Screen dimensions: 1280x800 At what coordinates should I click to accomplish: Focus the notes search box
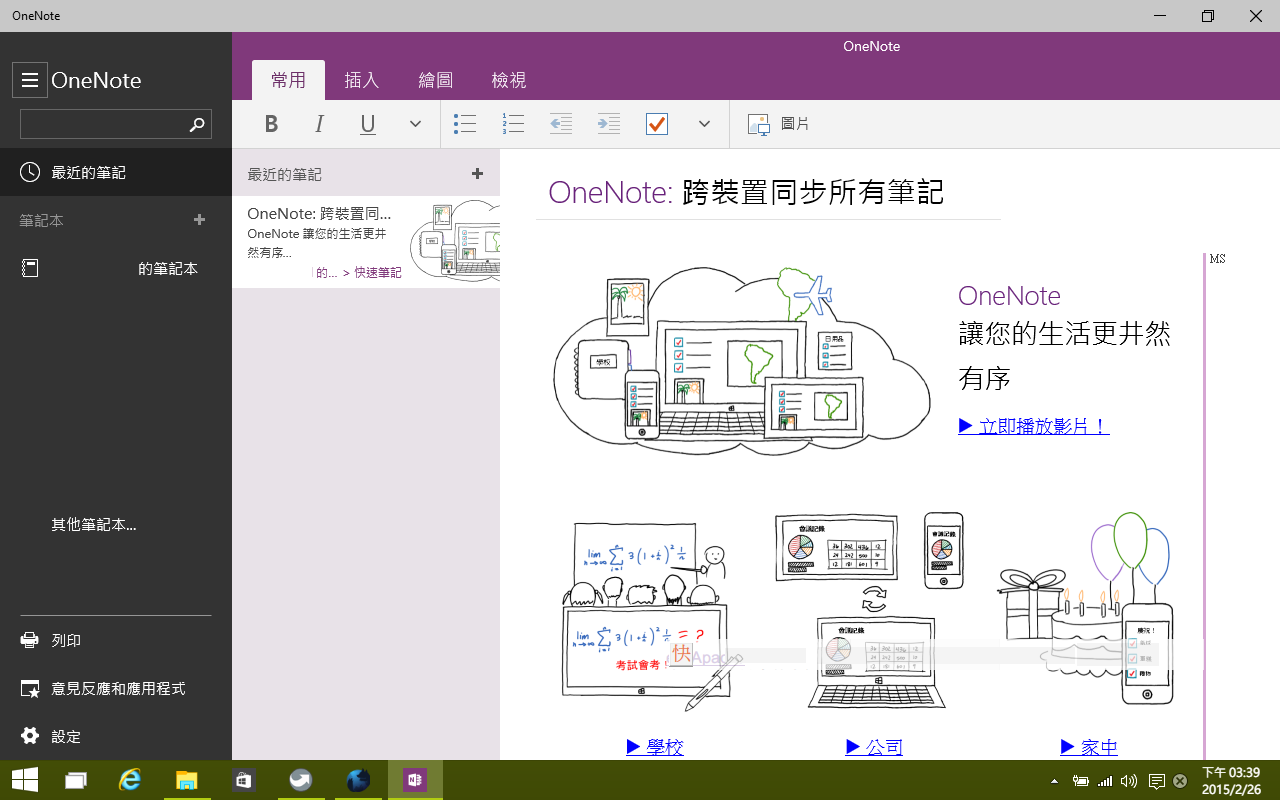pos(116,124)
